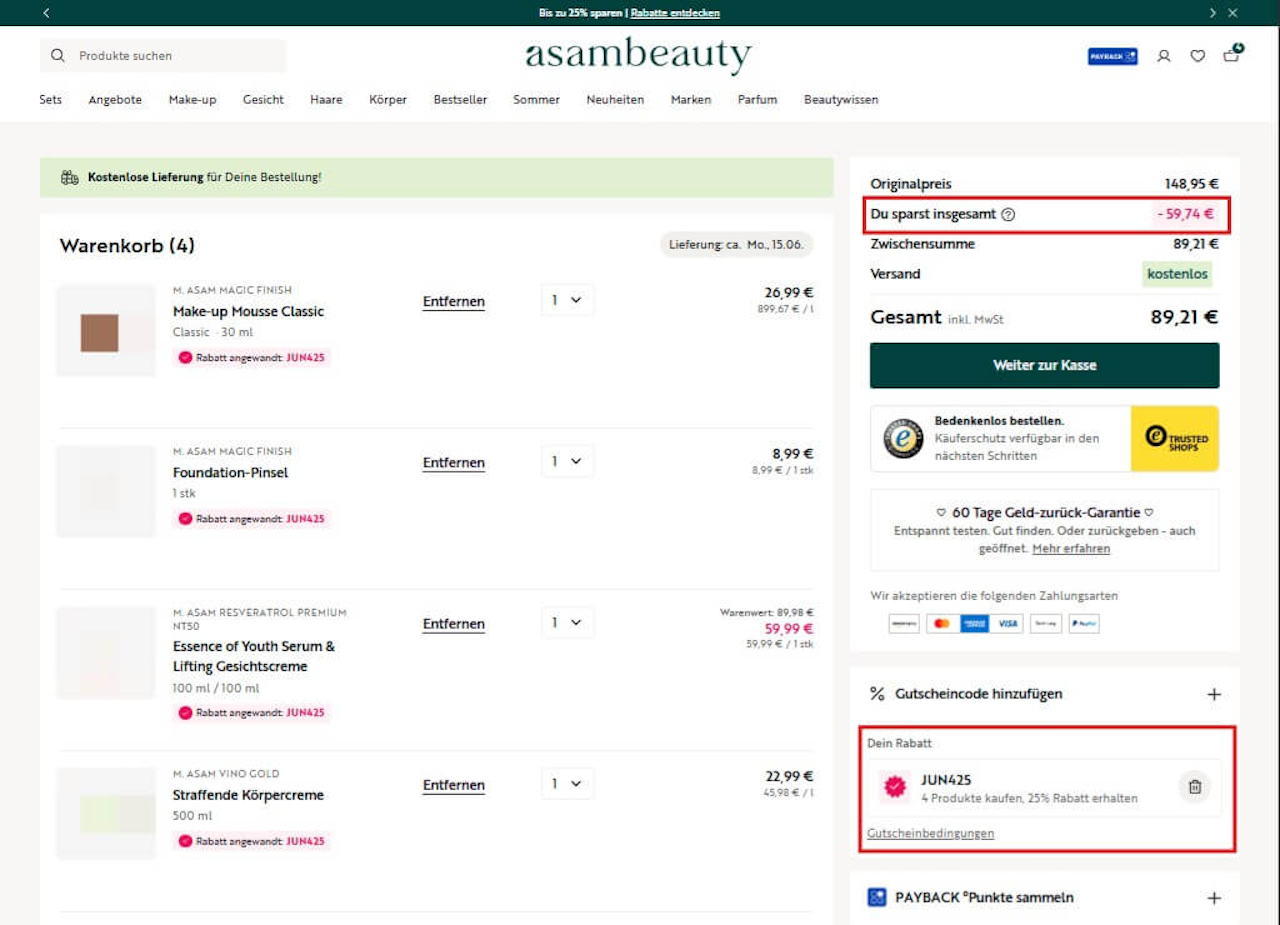Click the Straffende Körpercreme product title
Screen dimensions: 1280x925
(249, 795)
